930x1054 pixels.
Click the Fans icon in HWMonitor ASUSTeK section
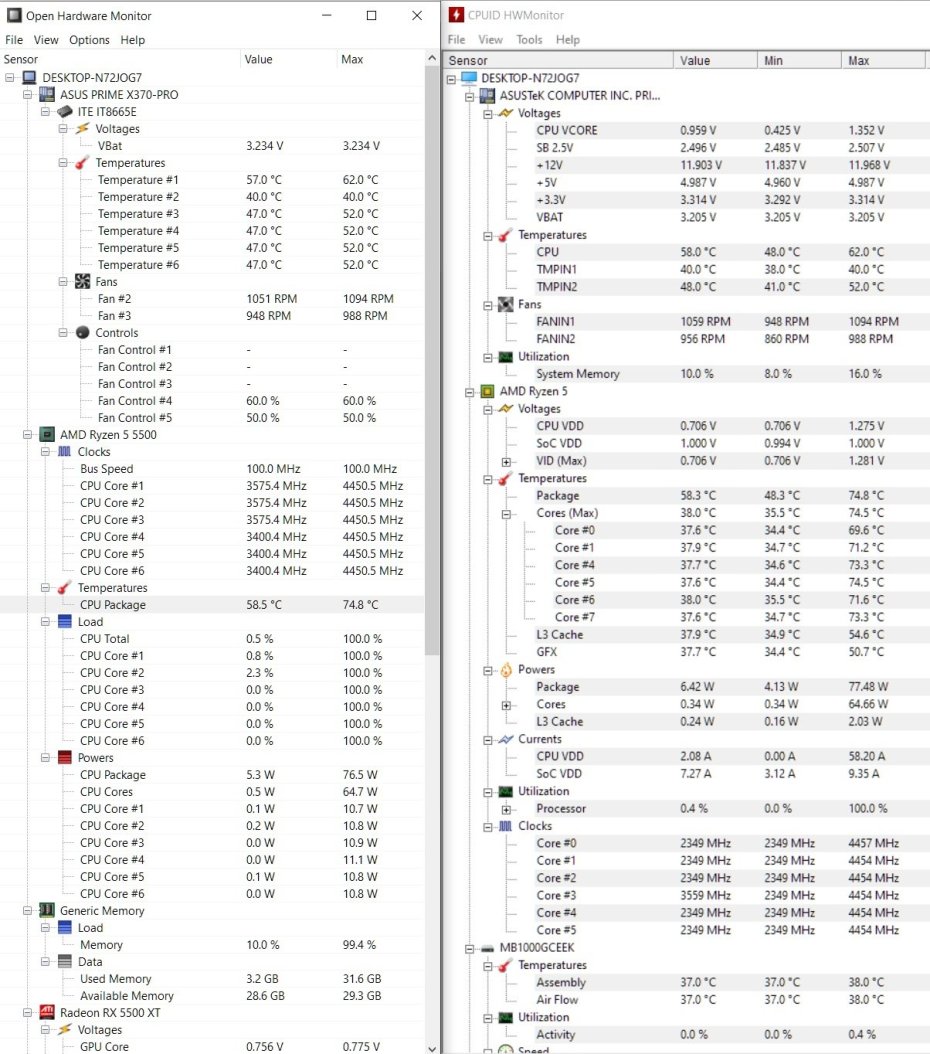505,305
